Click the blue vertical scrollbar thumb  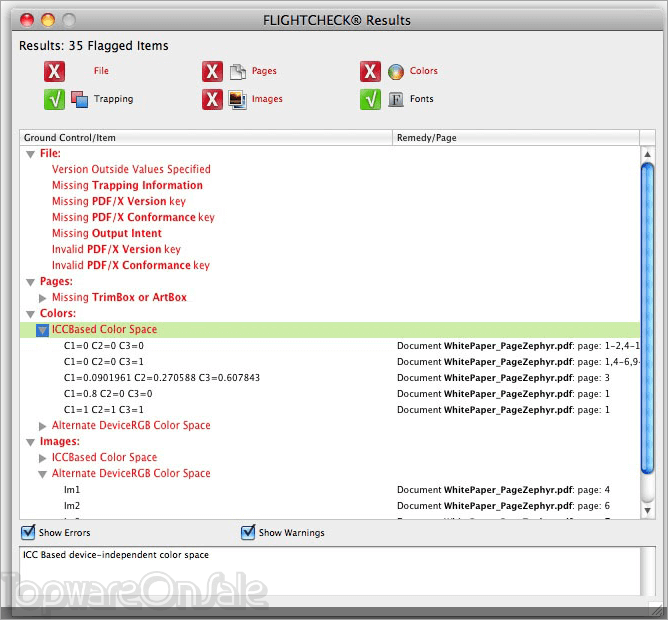[x=647, y=318]
